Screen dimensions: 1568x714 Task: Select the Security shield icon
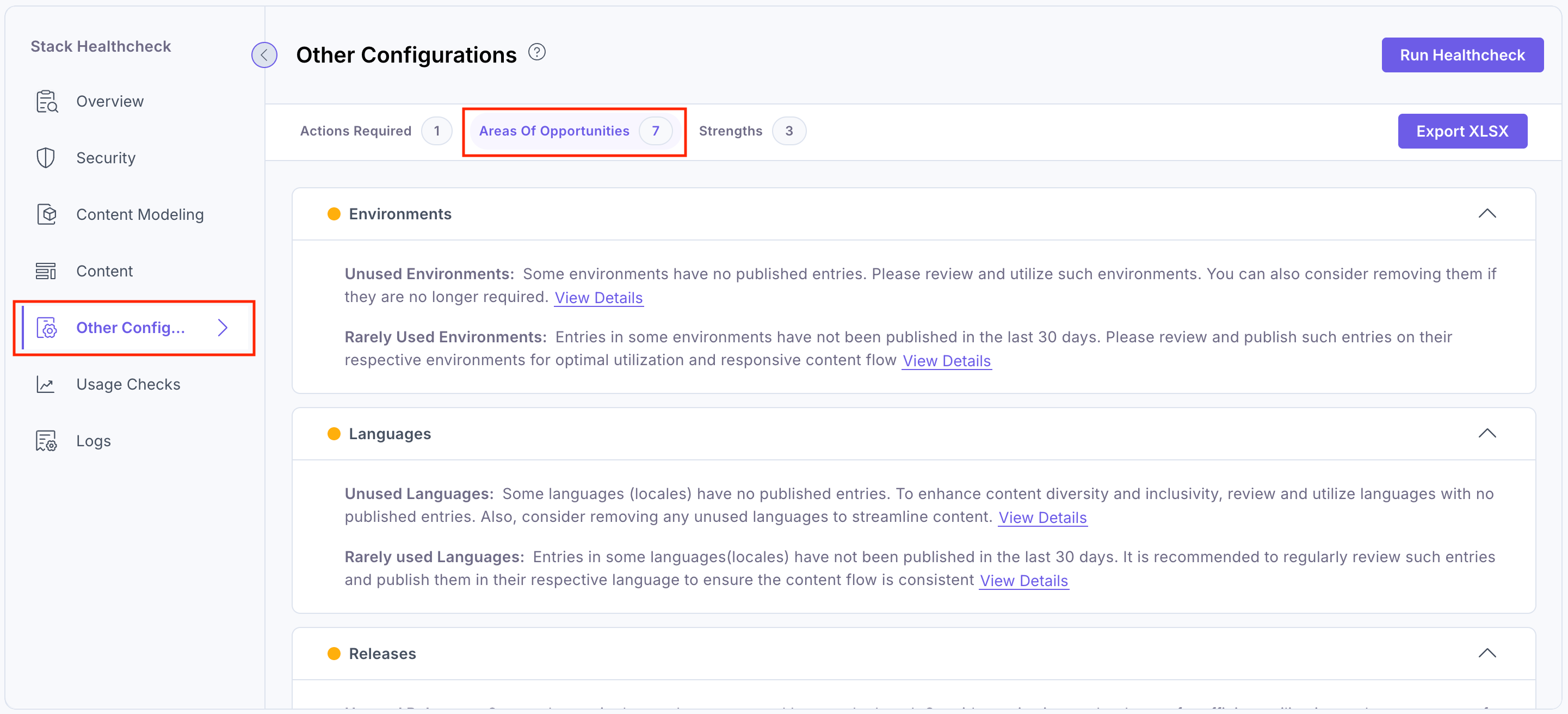coord(46,158)
